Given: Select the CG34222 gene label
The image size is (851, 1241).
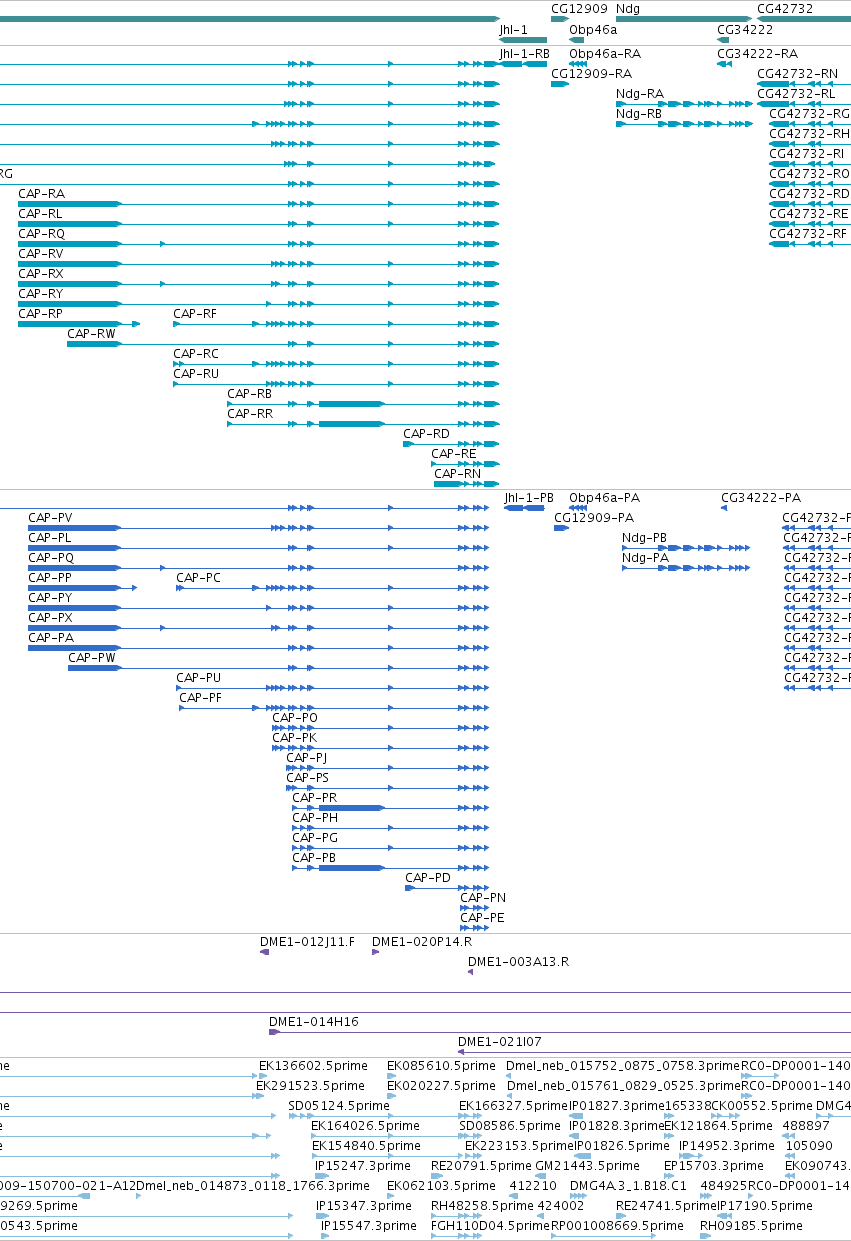Looking at the screenshot, I should (745, 30).
